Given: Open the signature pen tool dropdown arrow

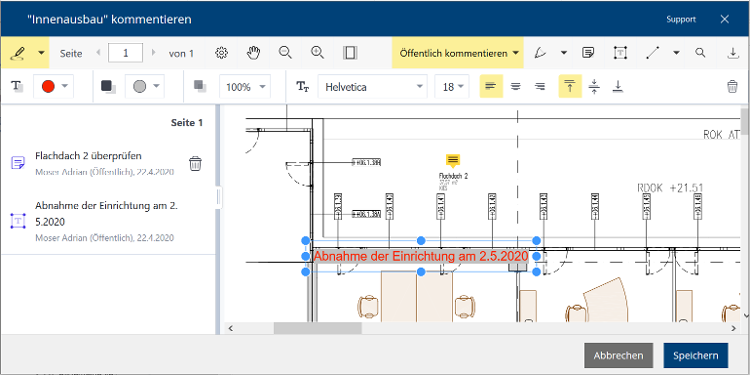Looking at the screenshot, I should 41,53.
